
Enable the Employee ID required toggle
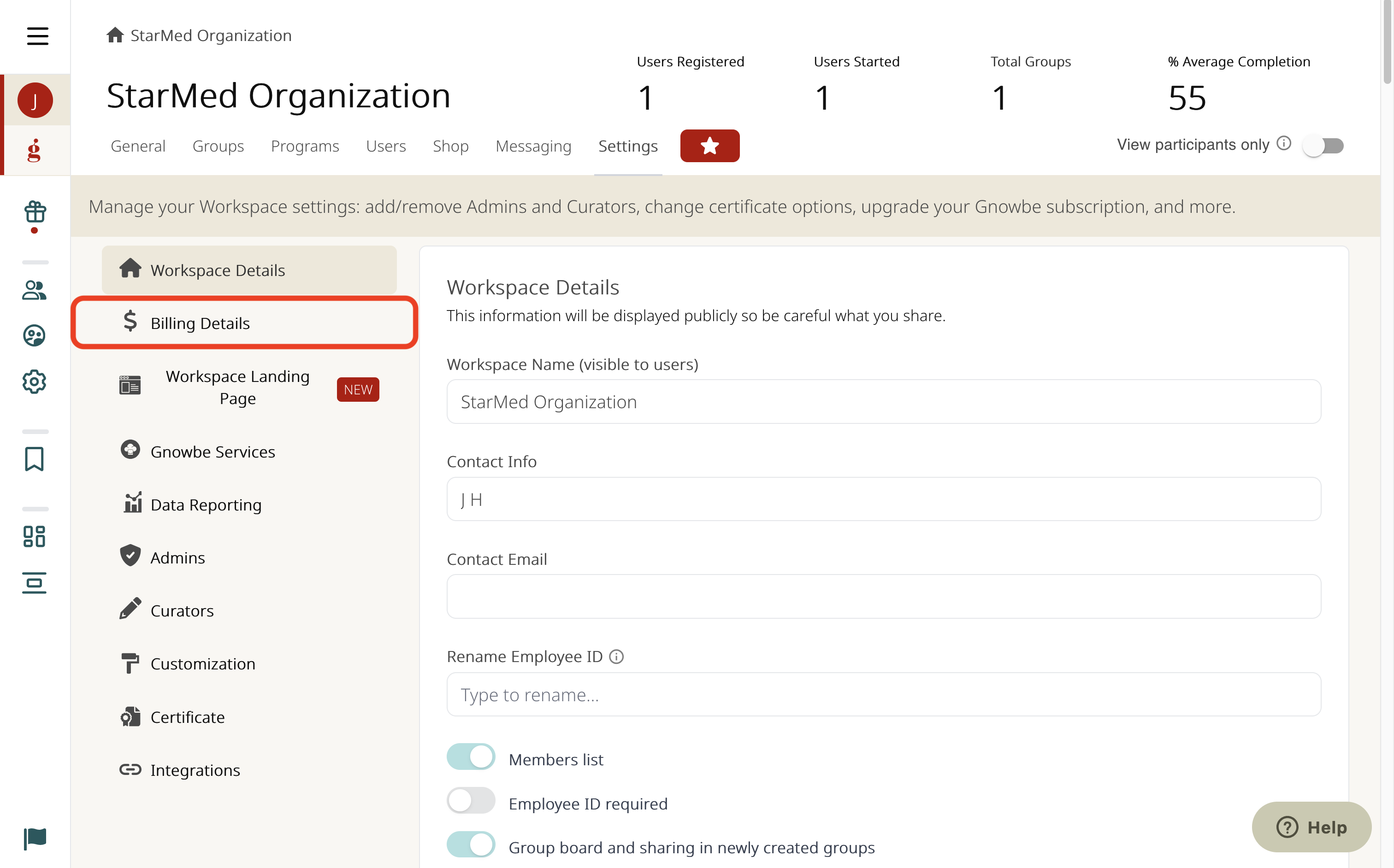471,801
